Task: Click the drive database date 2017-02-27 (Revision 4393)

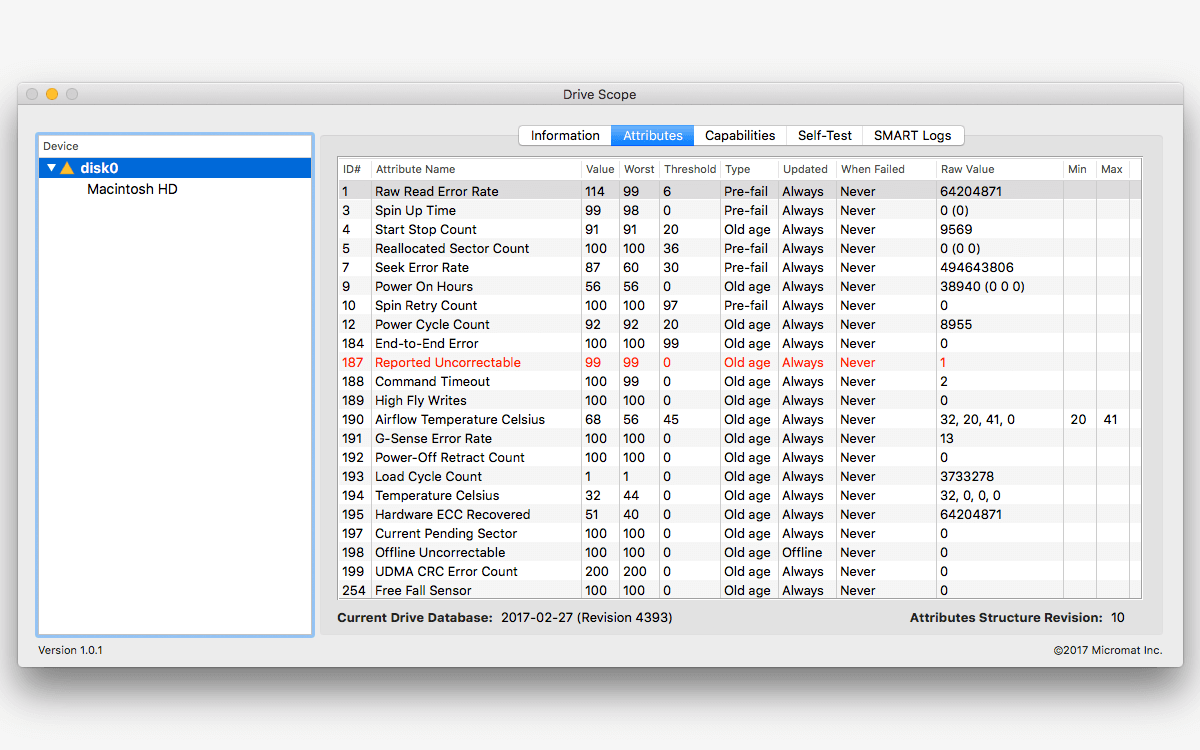Action: [585, 618]
